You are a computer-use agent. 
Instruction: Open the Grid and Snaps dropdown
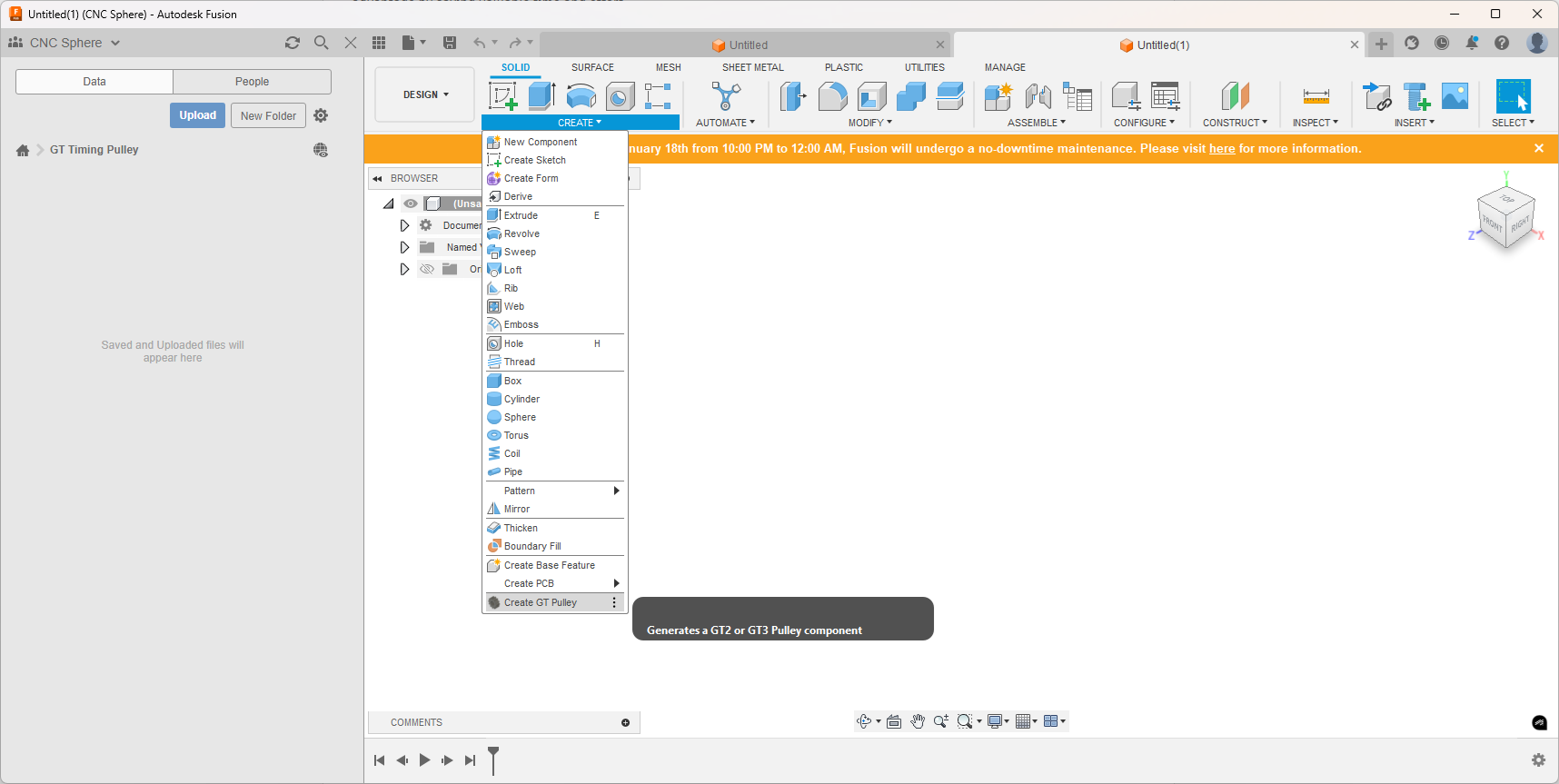coord(1027,721)
